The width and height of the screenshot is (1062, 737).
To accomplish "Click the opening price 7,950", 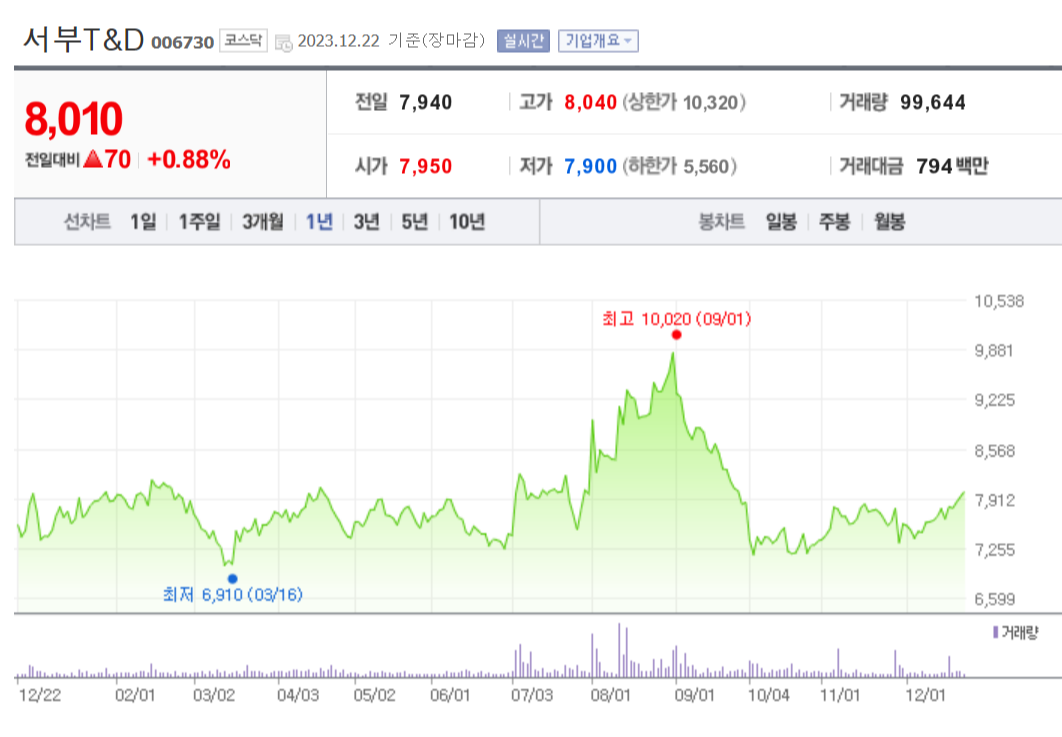I will 425,166.
